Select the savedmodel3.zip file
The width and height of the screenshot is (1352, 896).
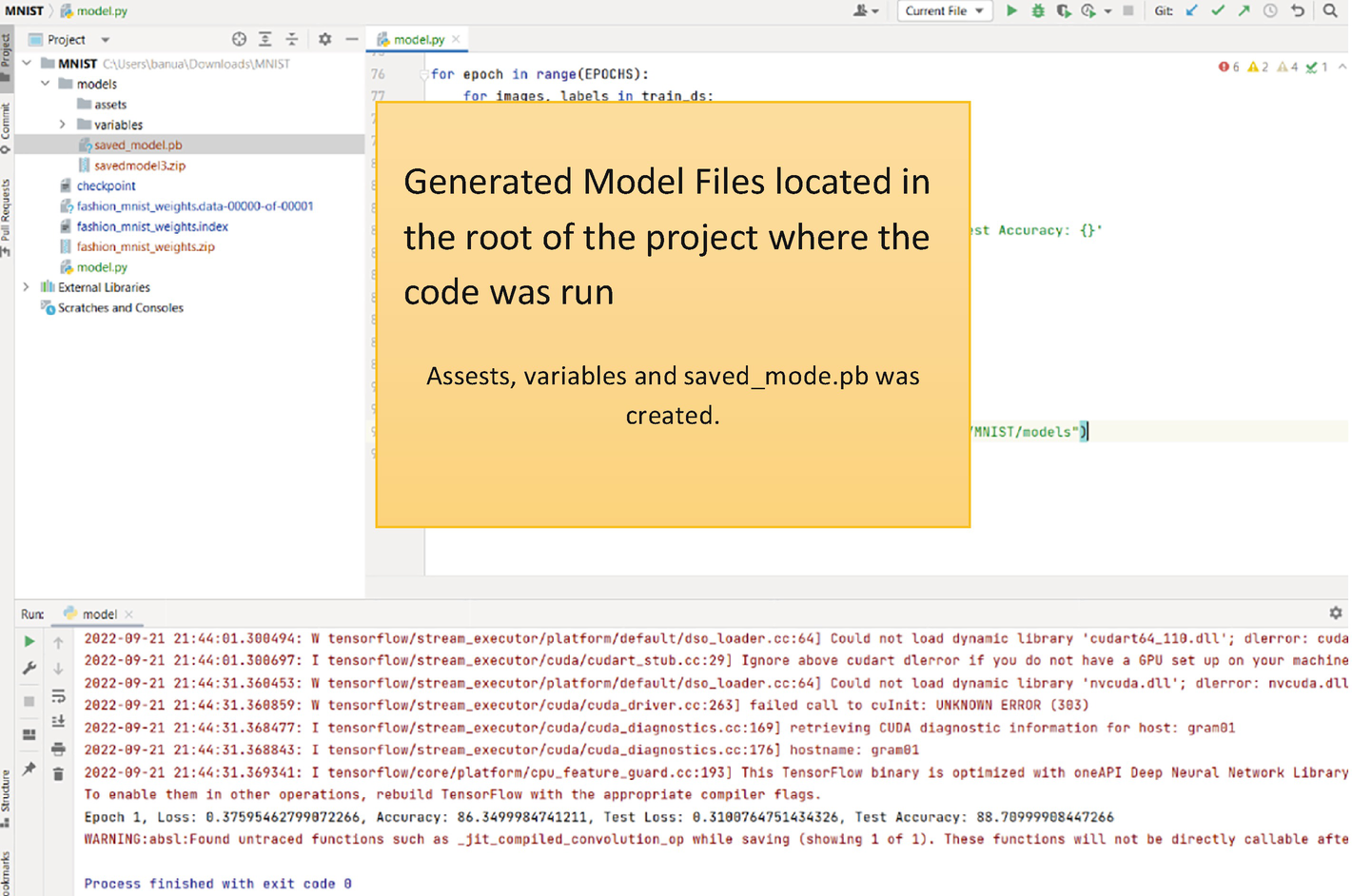pos(139,166)
